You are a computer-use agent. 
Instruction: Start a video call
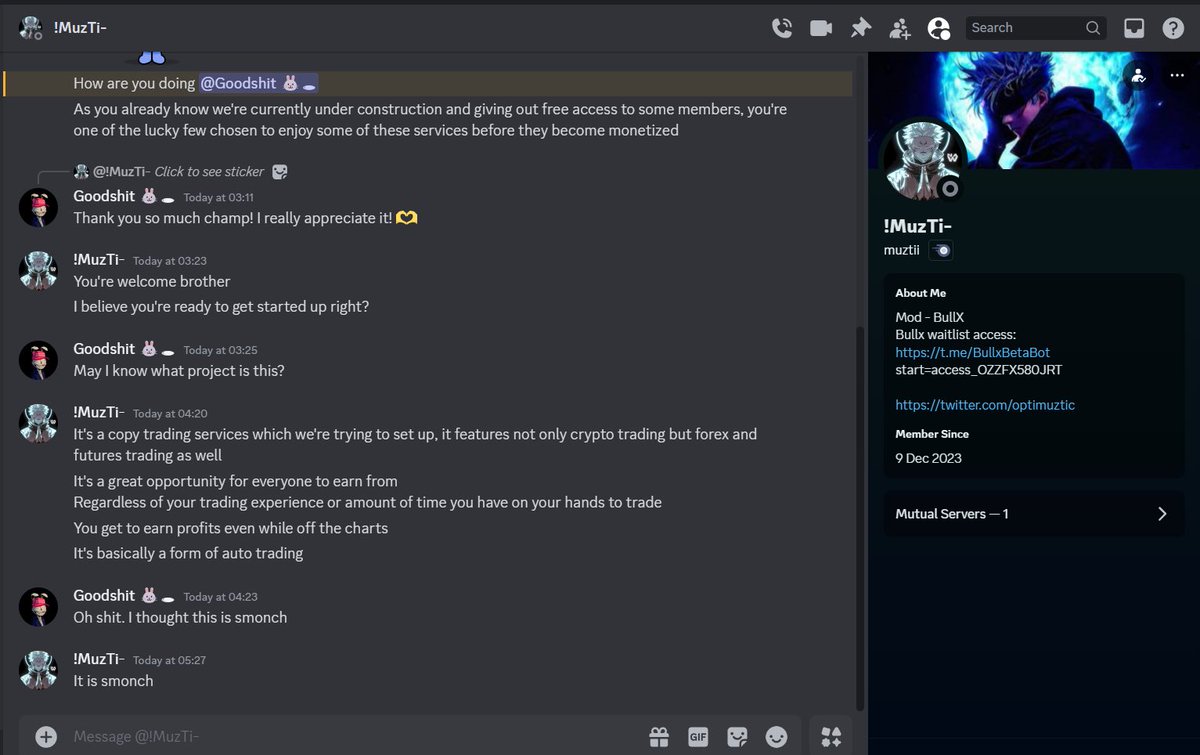[x=821, y=27]
